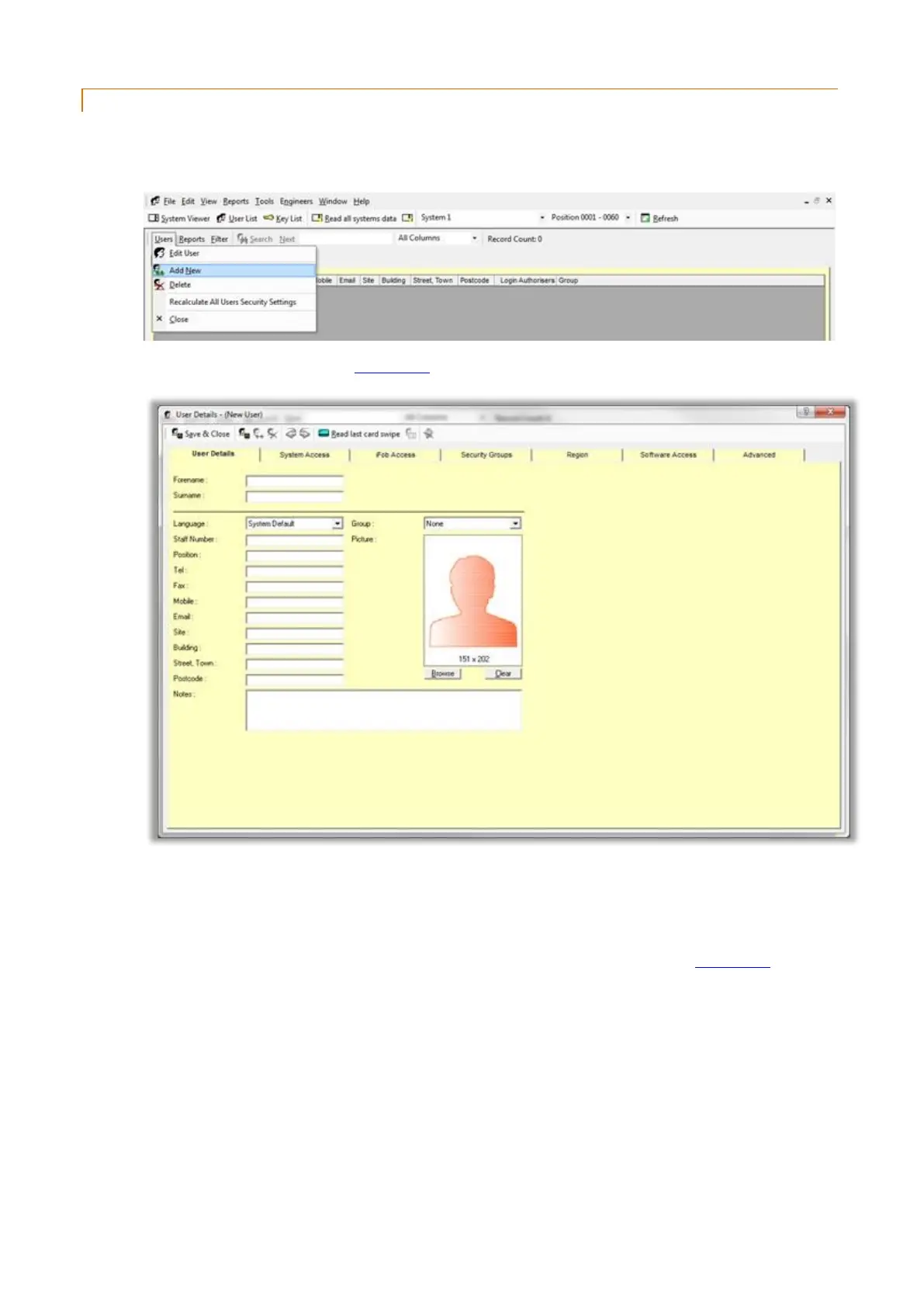
Task: Click the Staff Number input field
Action: pyautogui.click(x=295, y=540)
